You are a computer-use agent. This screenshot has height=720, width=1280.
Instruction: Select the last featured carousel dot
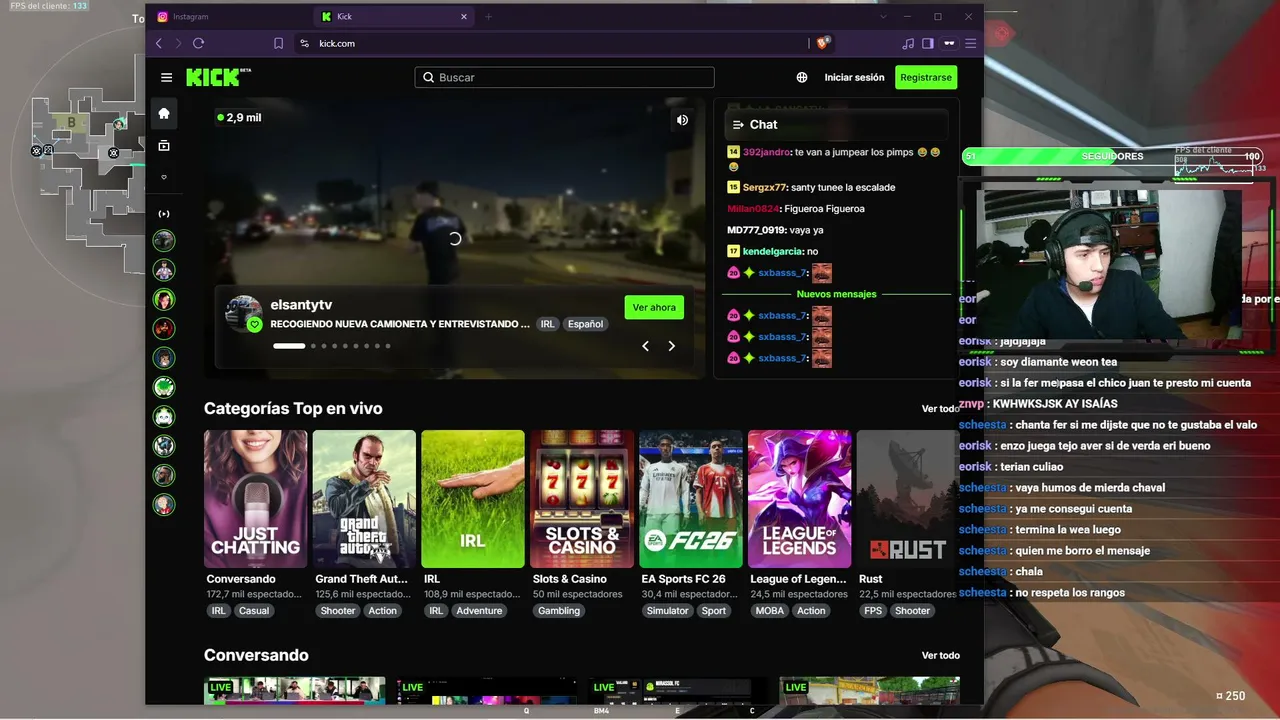(x=388, y=346)
